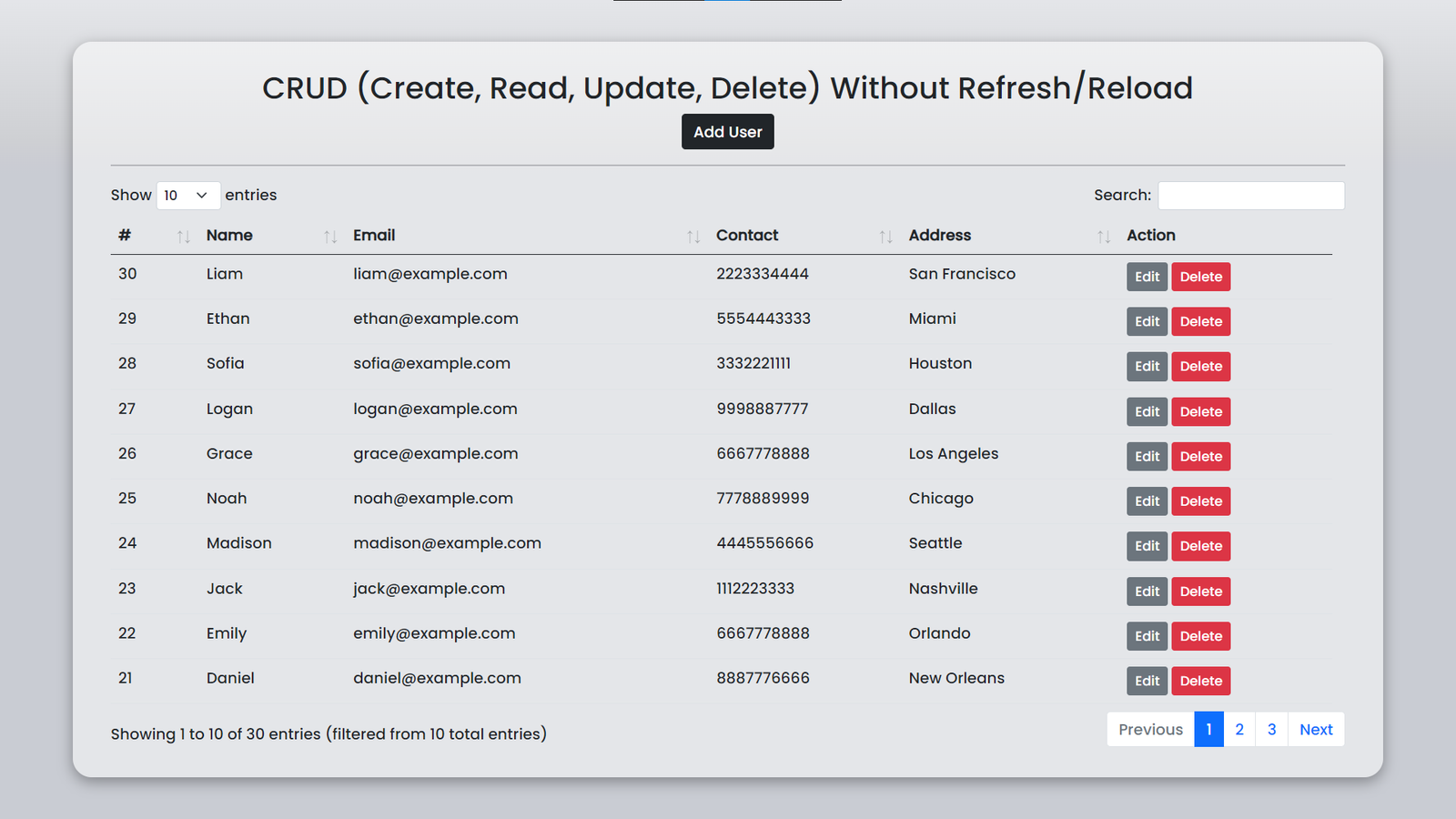Open the entries-per-page dropdown
This screenshot has width=1456, height=819.
pos(188,196)
